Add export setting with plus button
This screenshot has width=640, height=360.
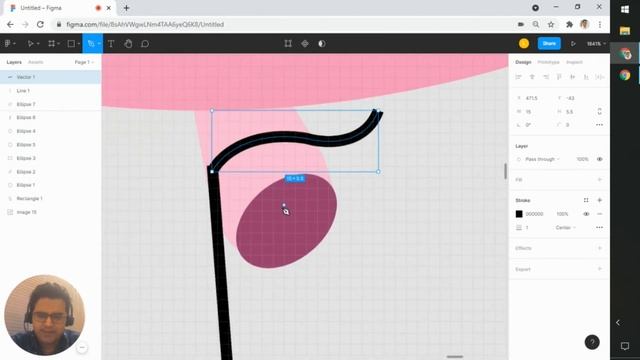[x=600, y=269]
